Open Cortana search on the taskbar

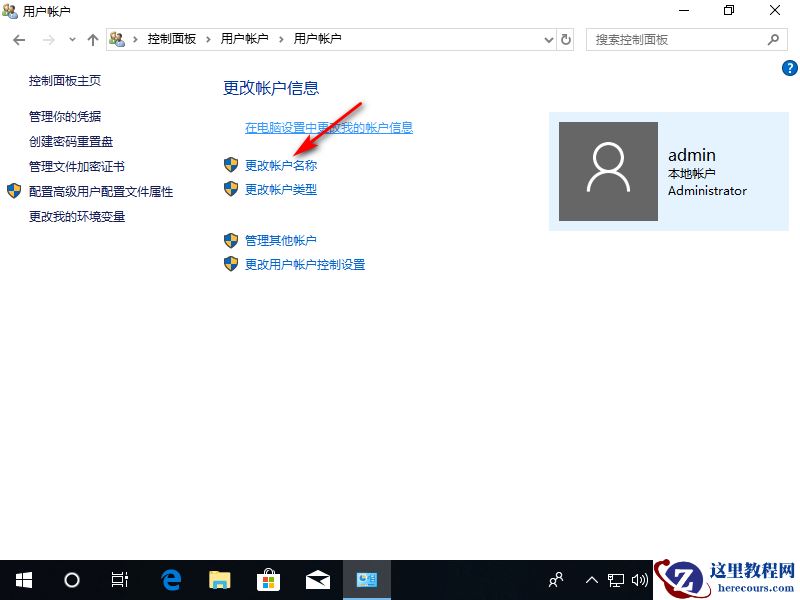click(x=71, y=579)
